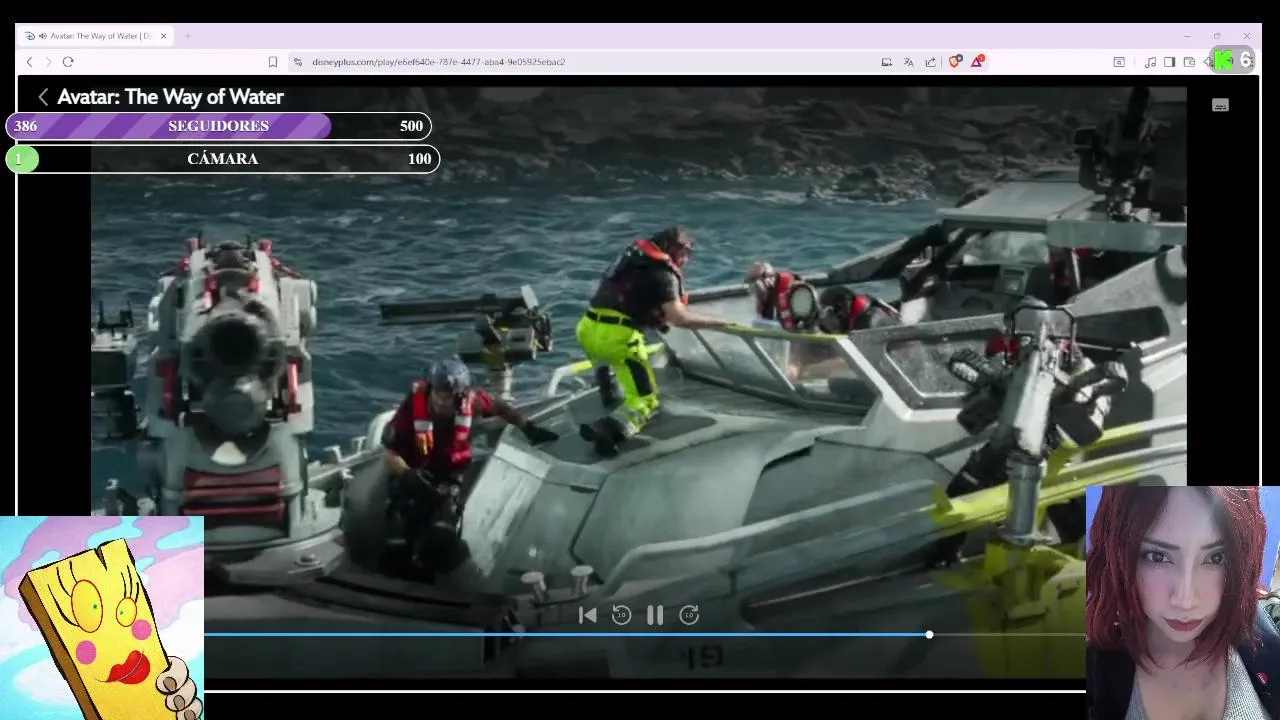Click the browser forward arrow
The width and height of the screenshot is (1280, 720).
[x=48, y=62]
